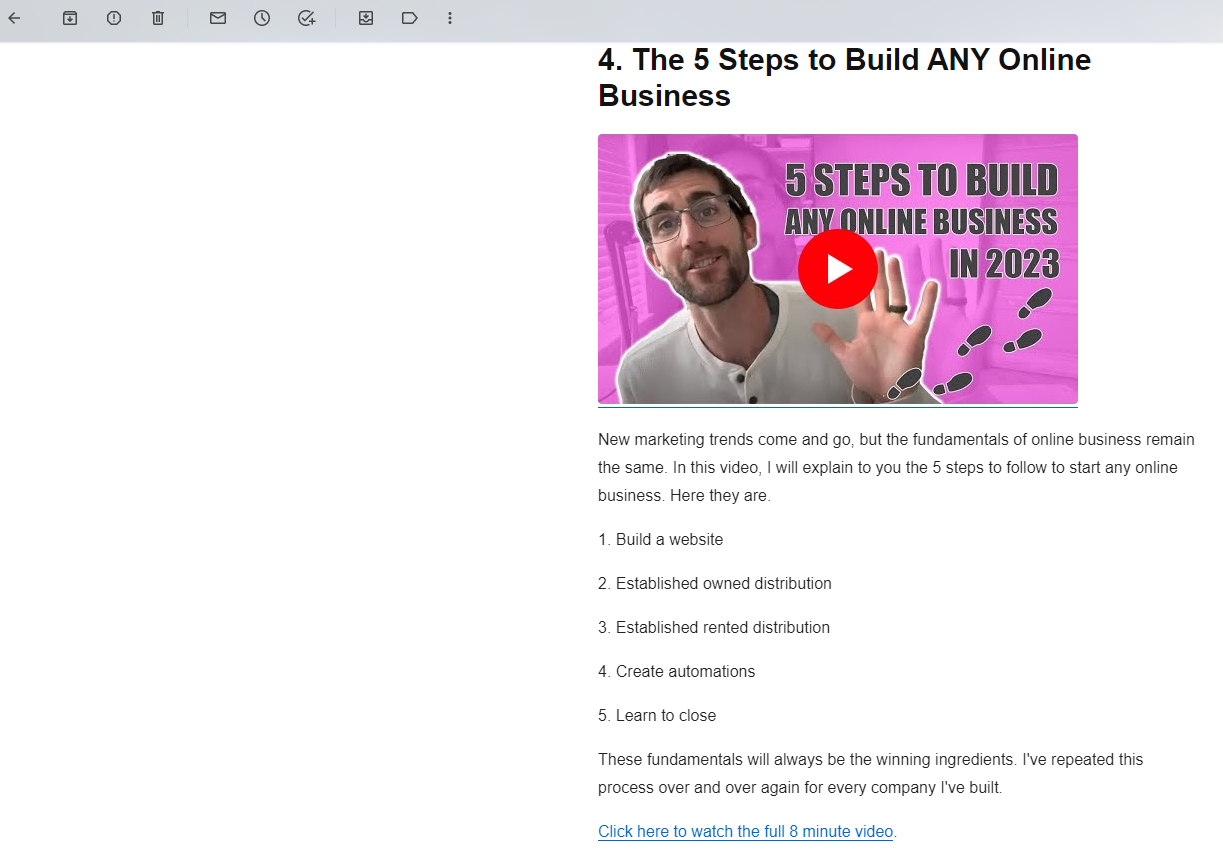The height and width of the screenshot is (852, 1223).
Task: Open the Labels tag menu
Action: (410, 18)
